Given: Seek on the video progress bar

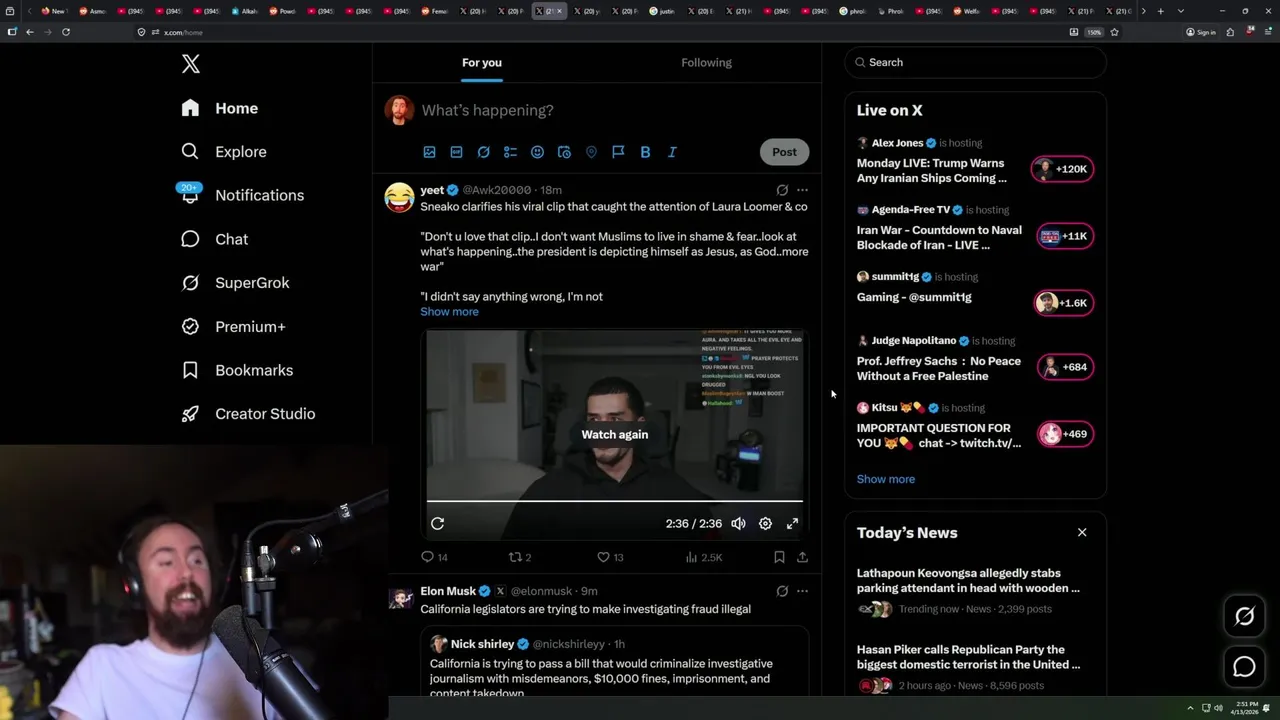Looking at the screenshot, I should (x=615, y=501).
